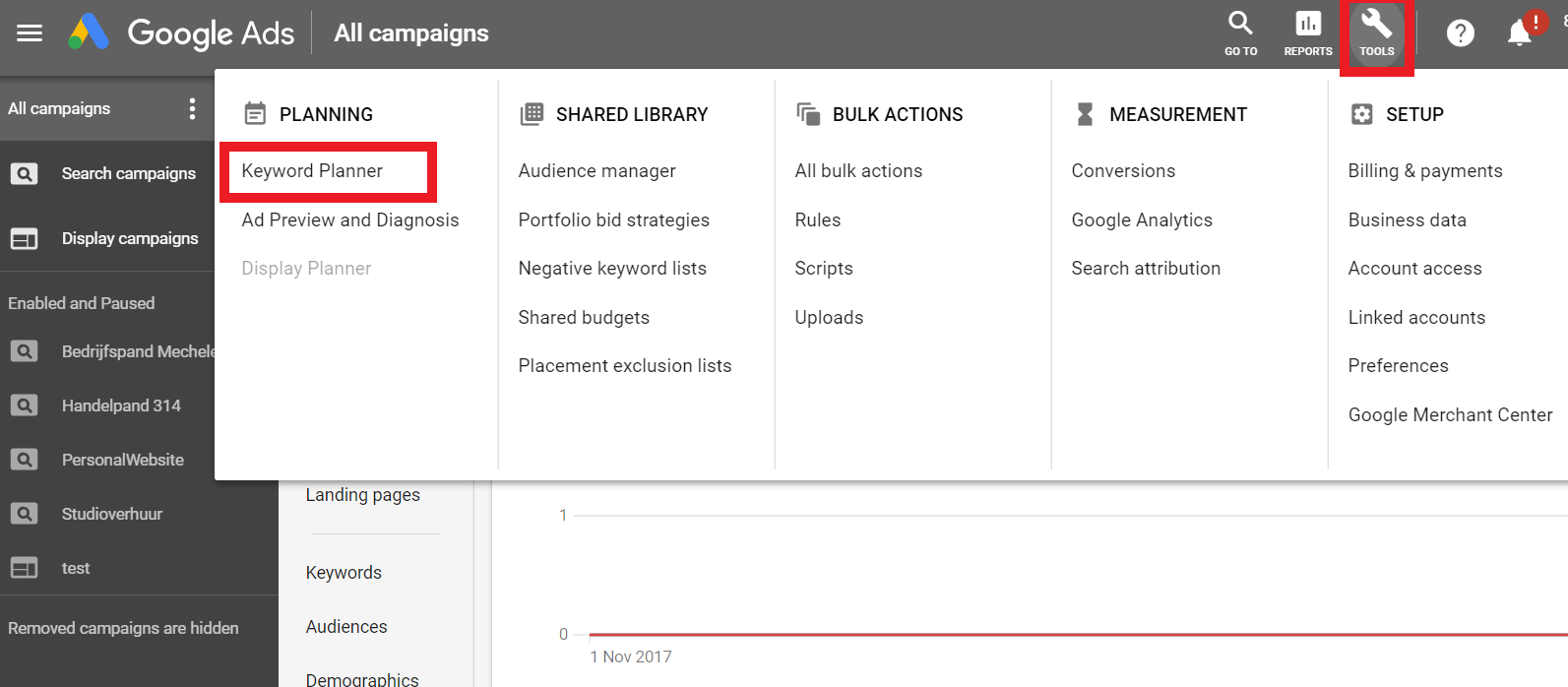Open Business data
Viewport: 1568px width, 687px height.
[1407, 219]
